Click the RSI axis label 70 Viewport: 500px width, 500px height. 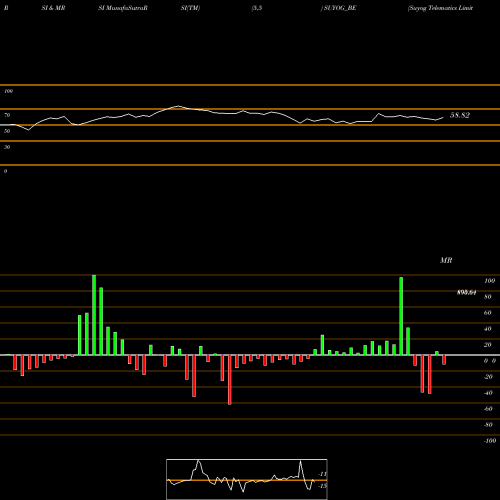[x=7, y=115]
